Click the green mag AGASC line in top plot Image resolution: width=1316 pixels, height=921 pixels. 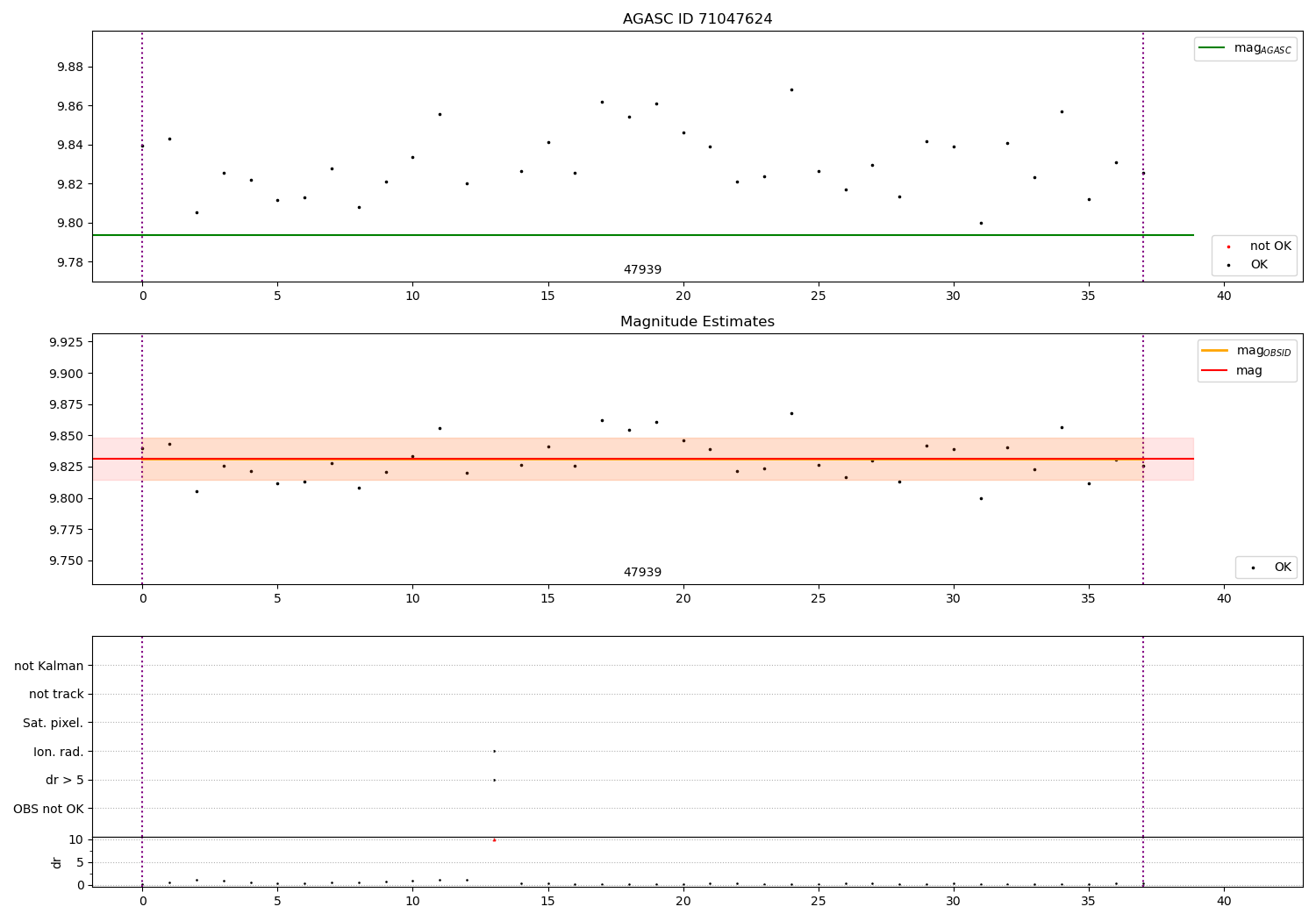pos(643,235)
